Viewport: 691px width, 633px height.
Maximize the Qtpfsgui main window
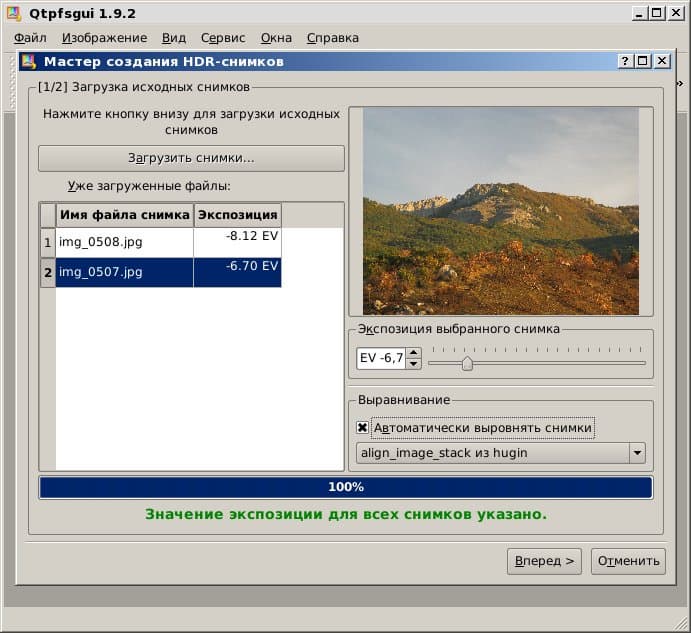tap(657, 13)
